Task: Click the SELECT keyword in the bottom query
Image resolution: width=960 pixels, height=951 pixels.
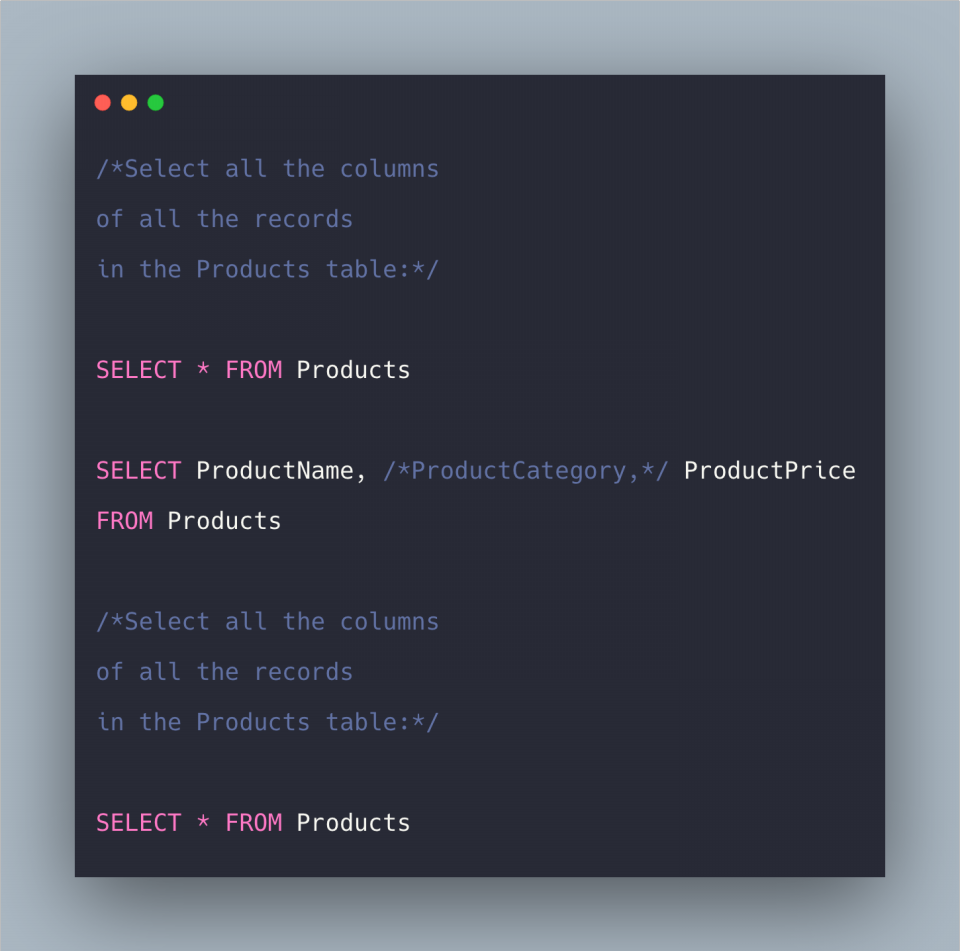Action: 138,823
